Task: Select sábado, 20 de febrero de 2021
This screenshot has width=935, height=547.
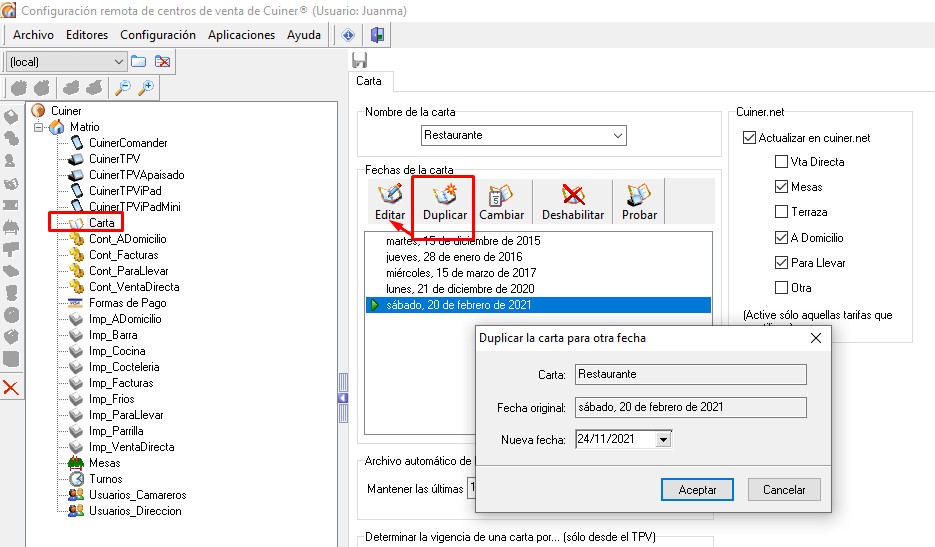Action: (538, 305)
